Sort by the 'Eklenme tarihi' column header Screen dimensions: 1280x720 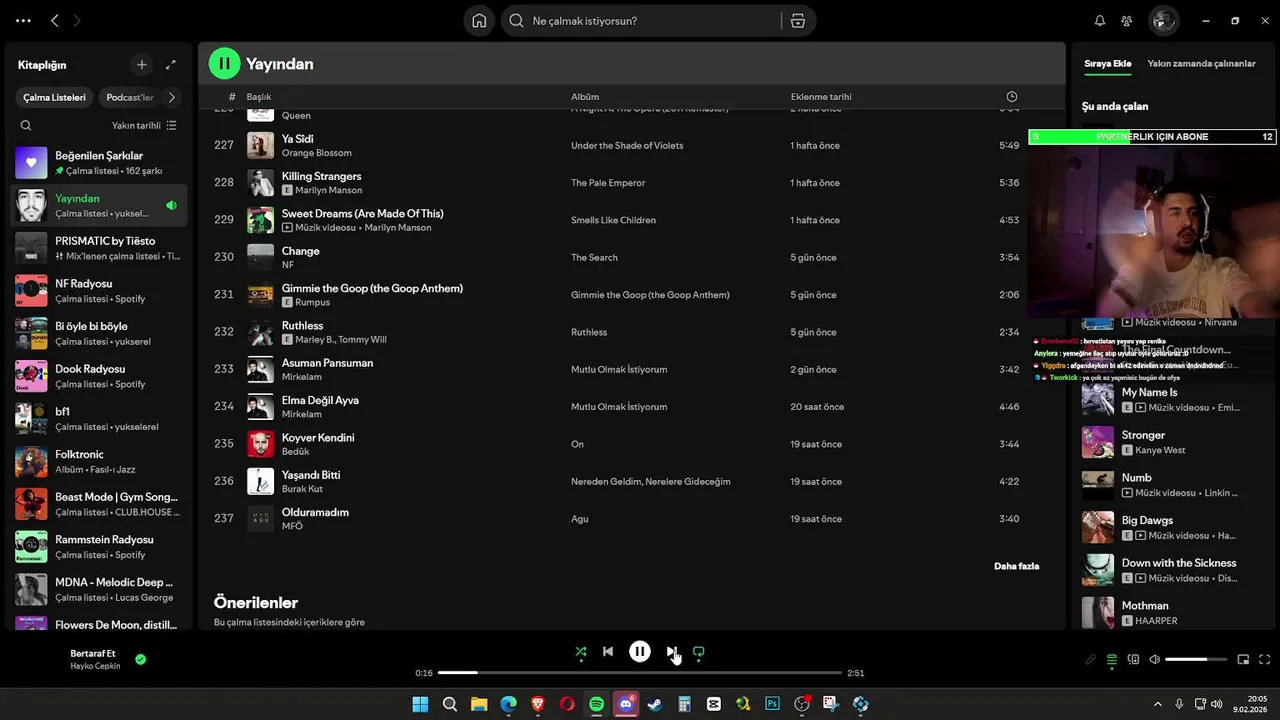click(821, 97)
